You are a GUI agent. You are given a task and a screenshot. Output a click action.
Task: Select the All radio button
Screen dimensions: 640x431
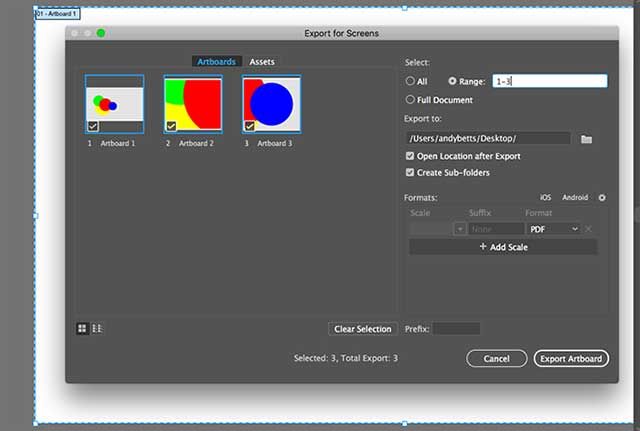tap(411, 81)
